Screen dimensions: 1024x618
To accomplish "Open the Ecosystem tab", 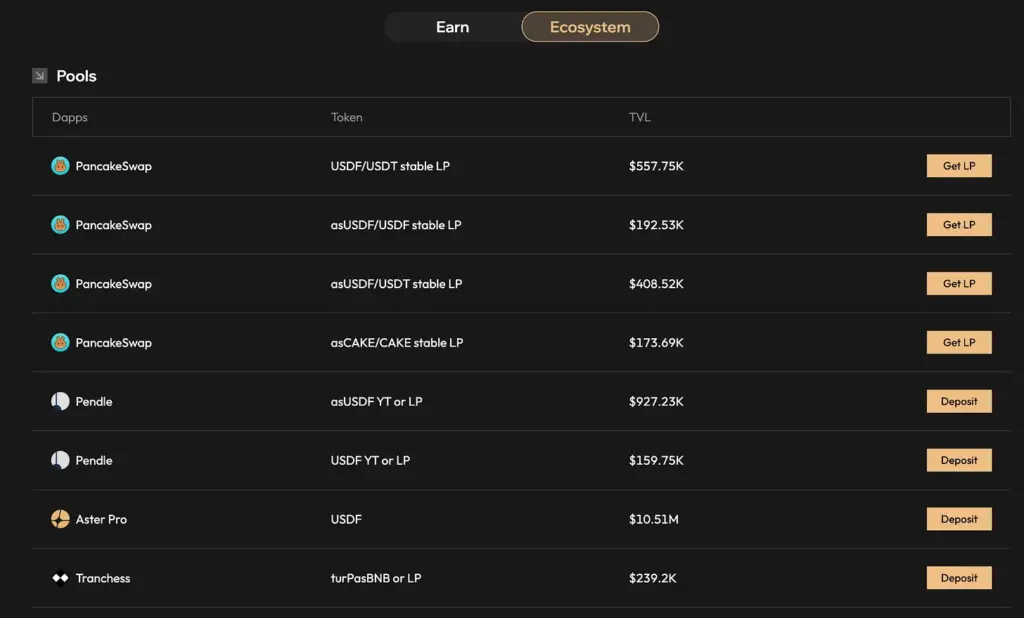I will click(x=590, y=27).
